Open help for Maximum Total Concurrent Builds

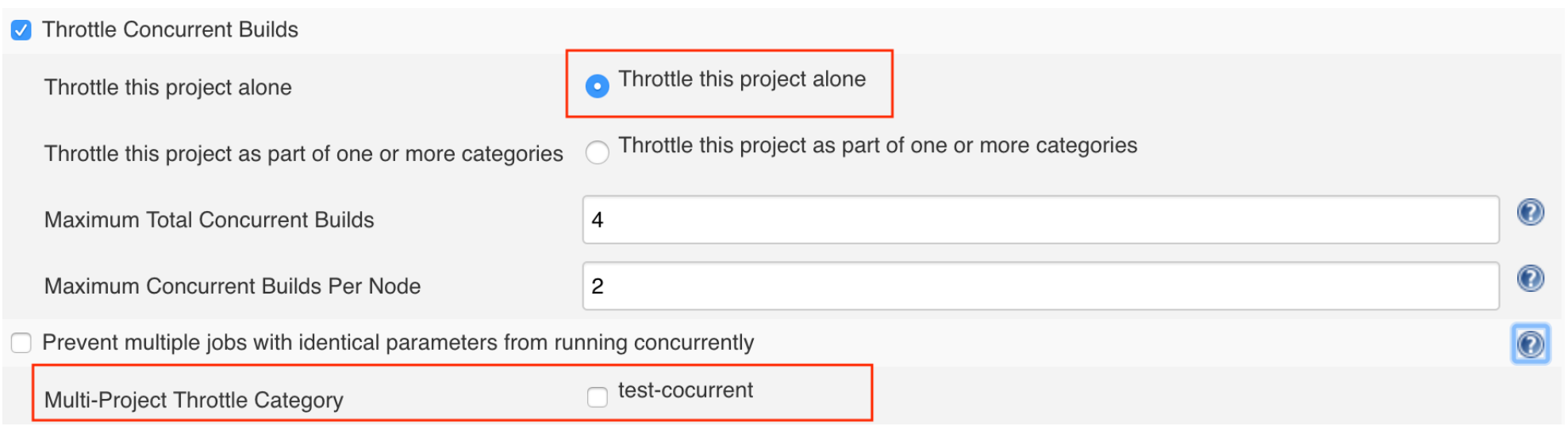[x=1530, y=213]
